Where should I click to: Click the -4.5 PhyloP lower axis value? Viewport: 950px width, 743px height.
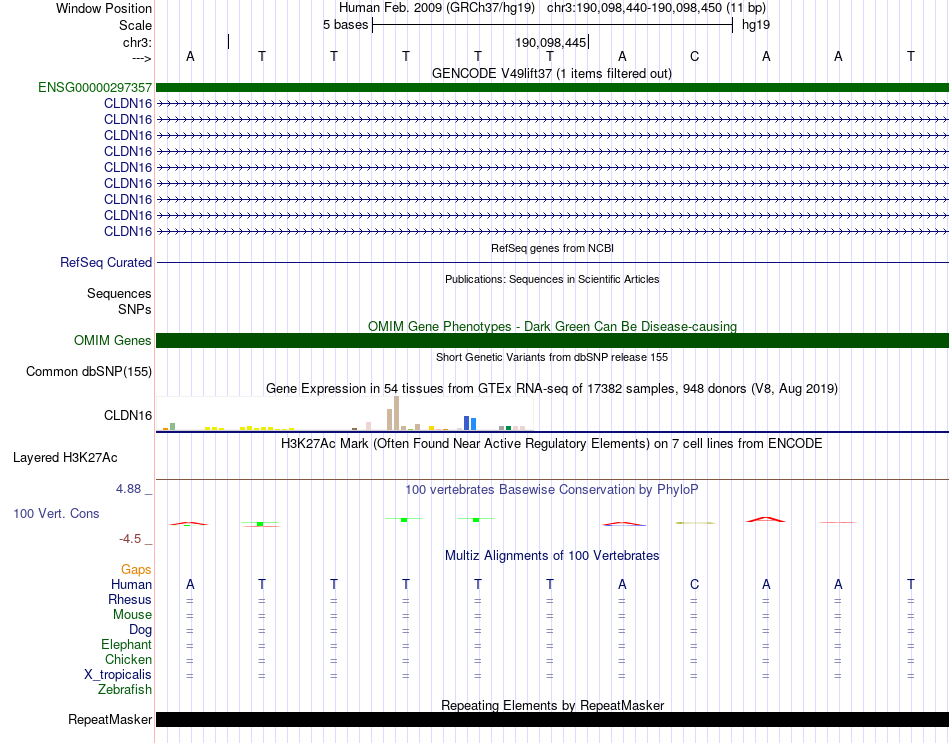click(130, 539)
